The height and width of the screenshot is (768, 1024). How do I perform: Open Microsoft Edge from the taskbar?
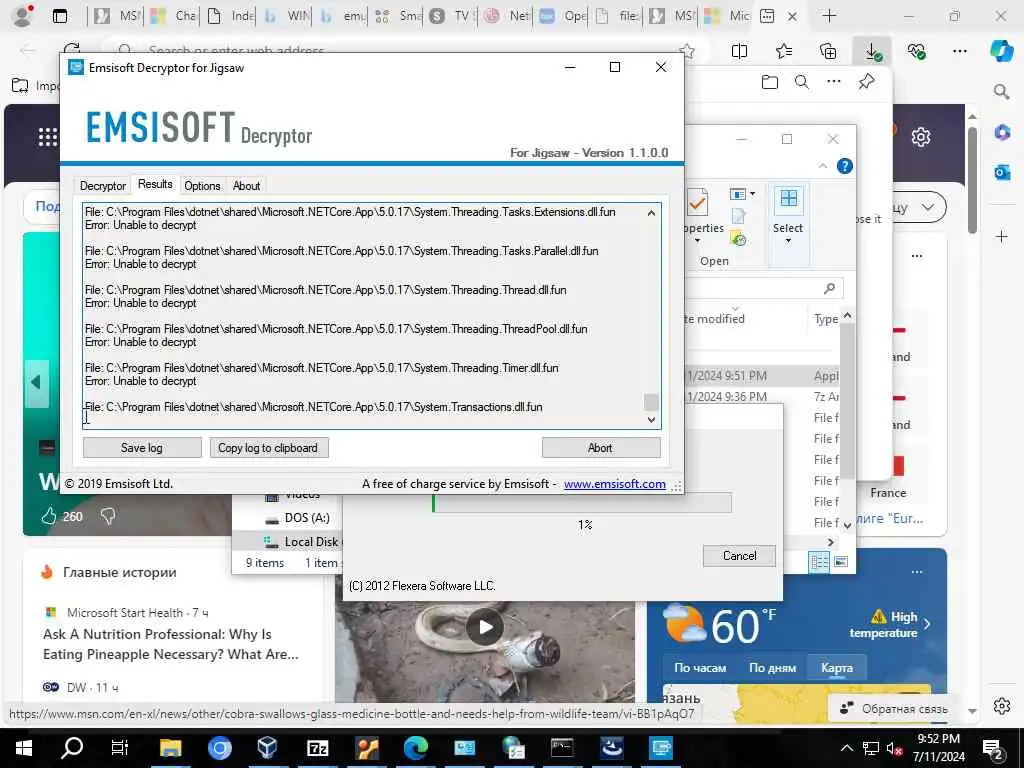pos(415,748)
